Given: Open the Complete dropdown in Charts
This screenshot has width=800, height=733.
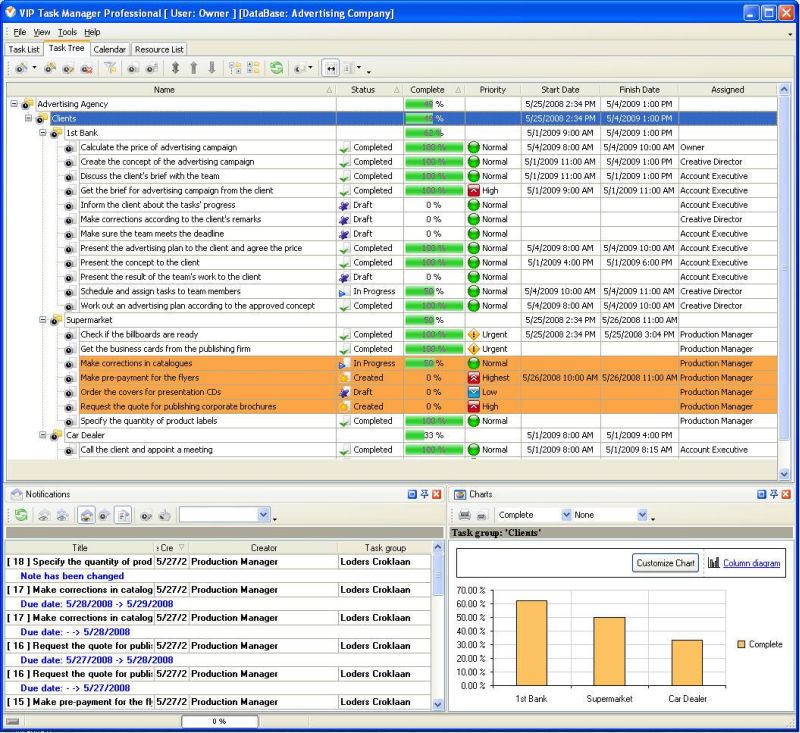Looking at the screenshot, I should tap(567, 515).
